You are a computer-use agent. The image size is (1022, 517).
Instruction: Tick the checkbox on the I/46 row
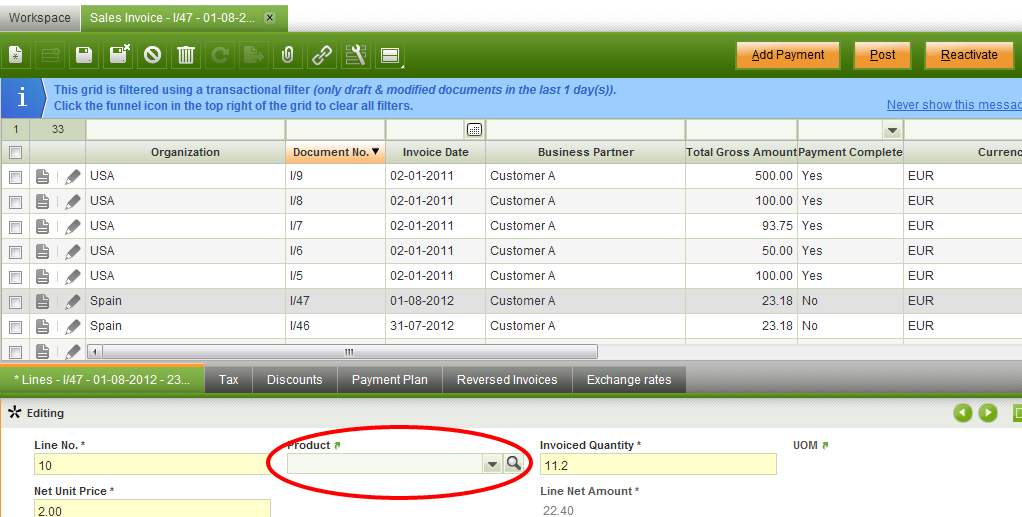(15, 326)
